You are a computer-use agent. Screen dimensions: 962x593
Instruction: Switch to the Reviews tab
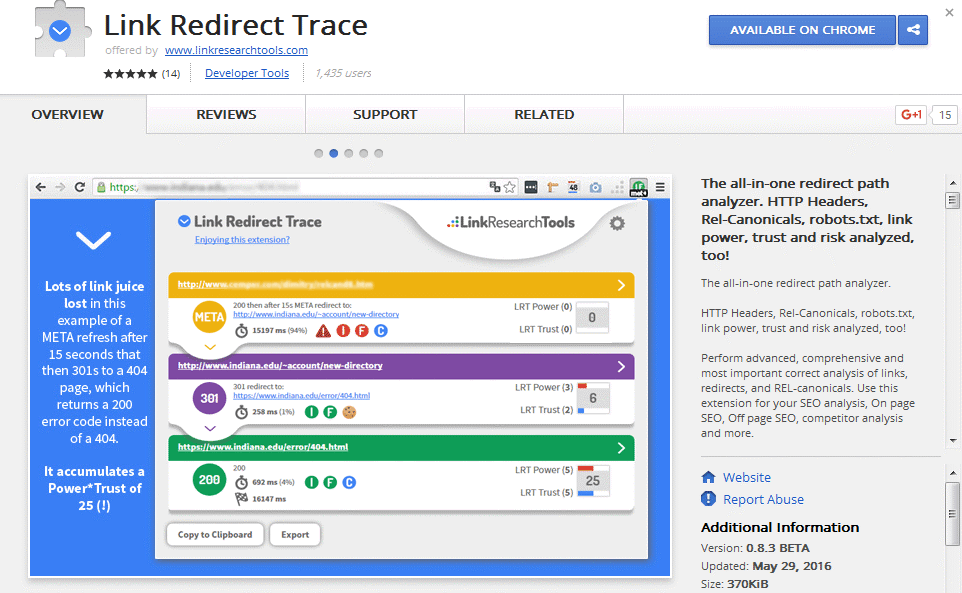pyautogui.click(x=226, y=115)
